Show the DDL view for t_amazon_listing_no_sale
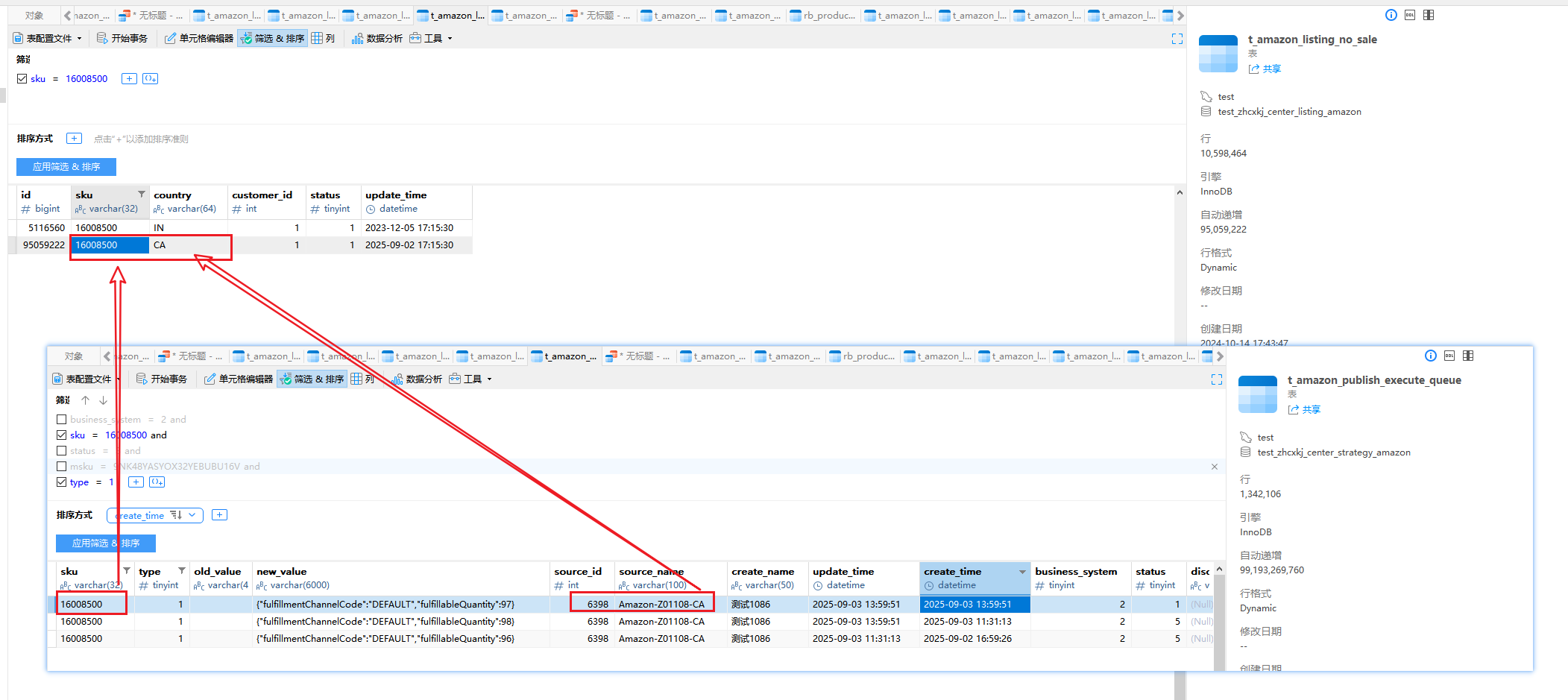Image resolution: width=1568 pixels, height=700 pixels. 1410,15
